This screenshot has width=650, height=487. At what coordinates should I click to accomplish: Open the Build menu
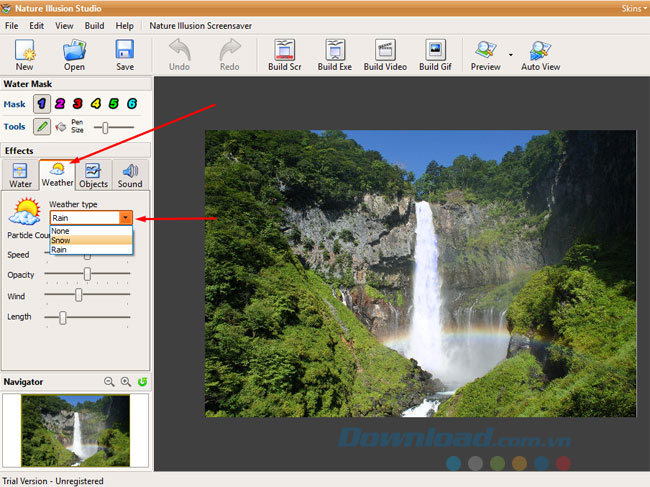pyautogui.click(x=94, y=25)
